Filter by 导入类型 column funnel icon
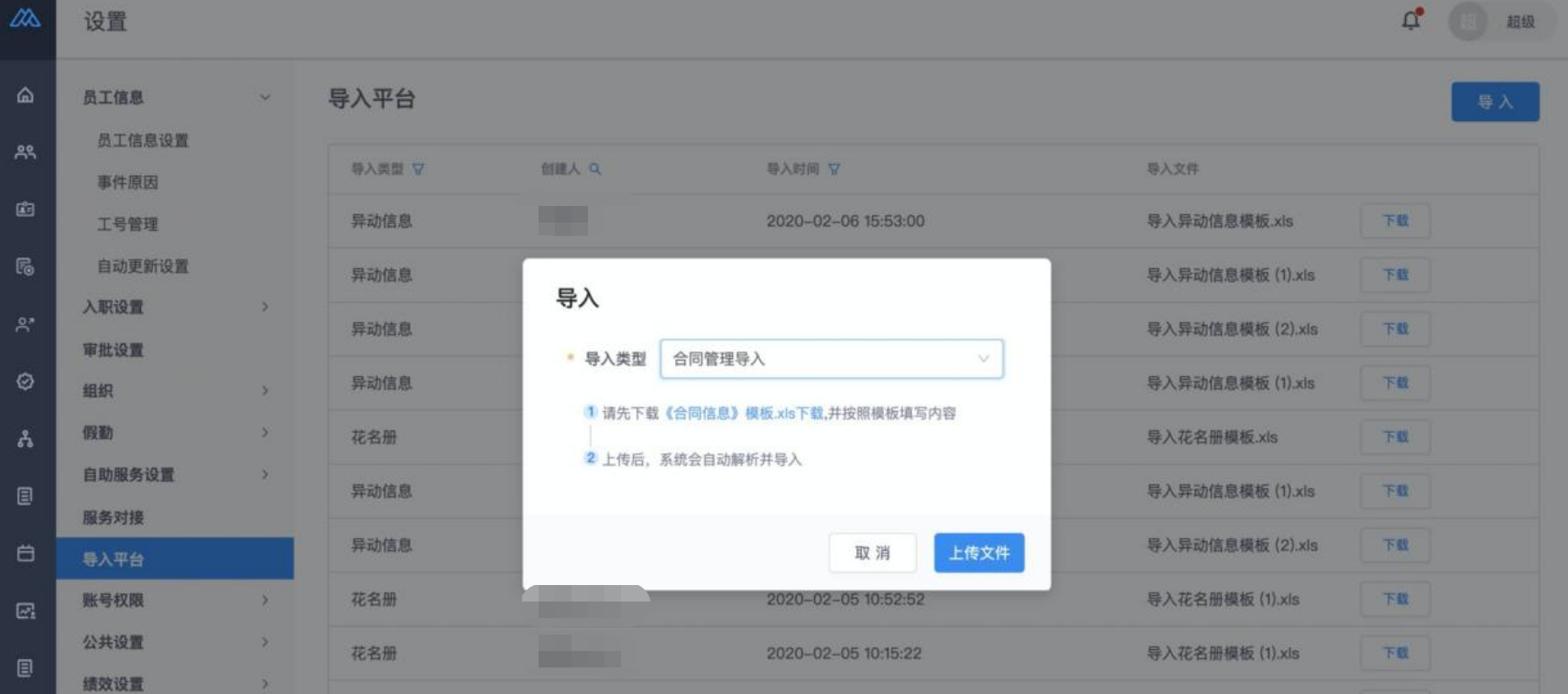1568x694 pixels. [419, 169]
